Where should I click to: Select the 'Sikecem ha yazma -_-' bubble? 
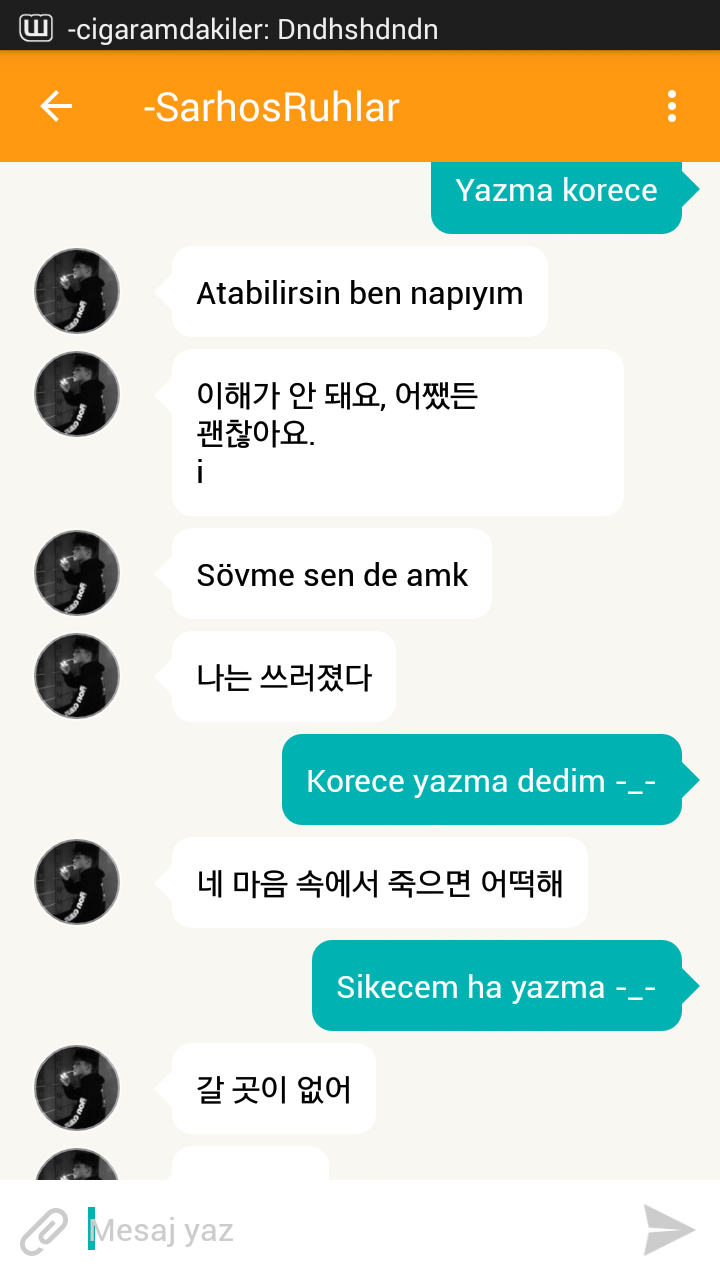point(496,986)
